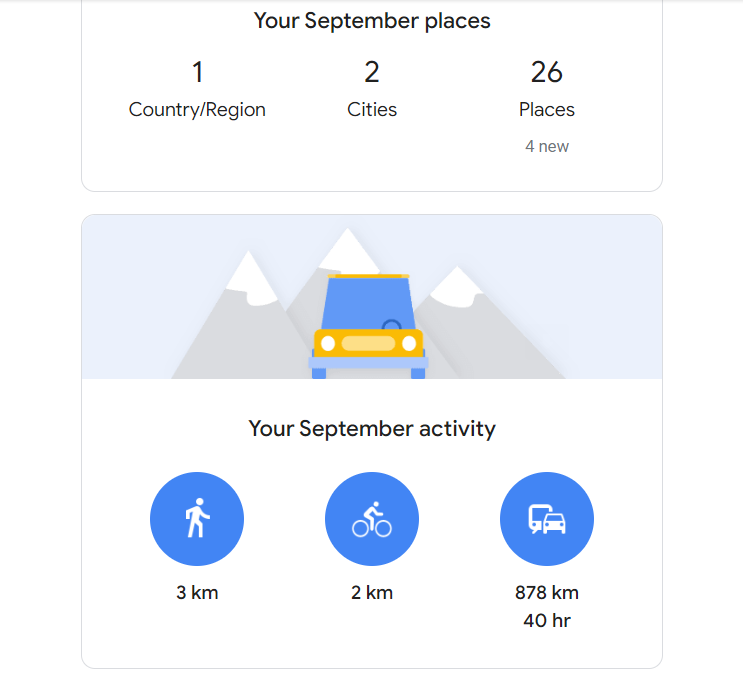Select the 878 km driving distance
The width and height of the screenshot is (743, 686).
[547, 593]
